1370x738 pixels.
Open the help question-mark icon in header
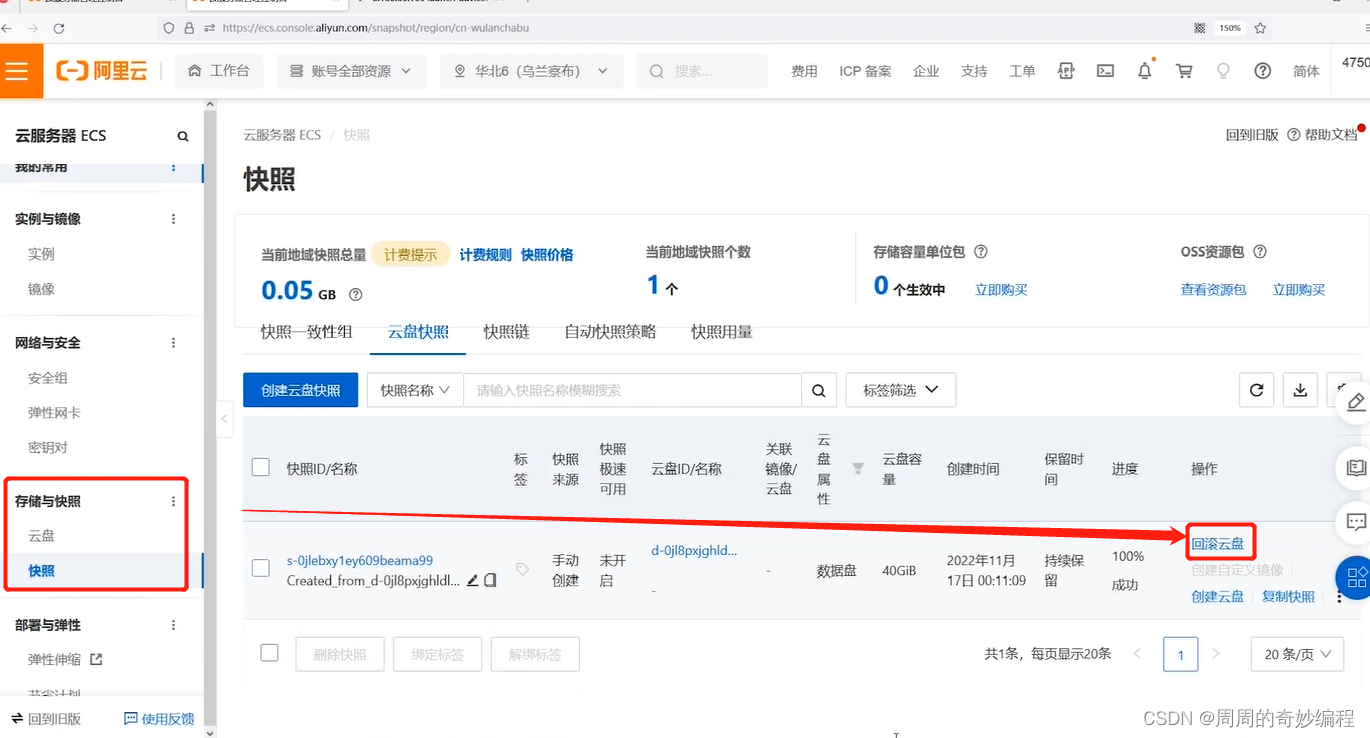(x=1263, y=71)
